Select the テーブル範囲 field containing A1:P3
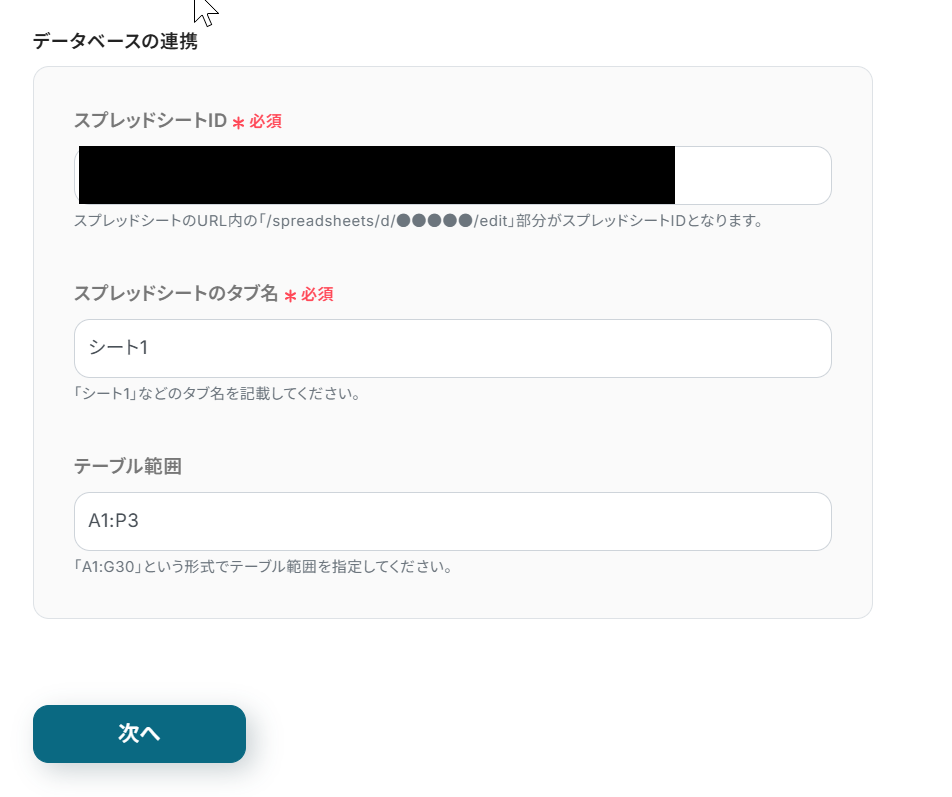The height and width of the screenshot is (797, 952). (x=452, y=521)
